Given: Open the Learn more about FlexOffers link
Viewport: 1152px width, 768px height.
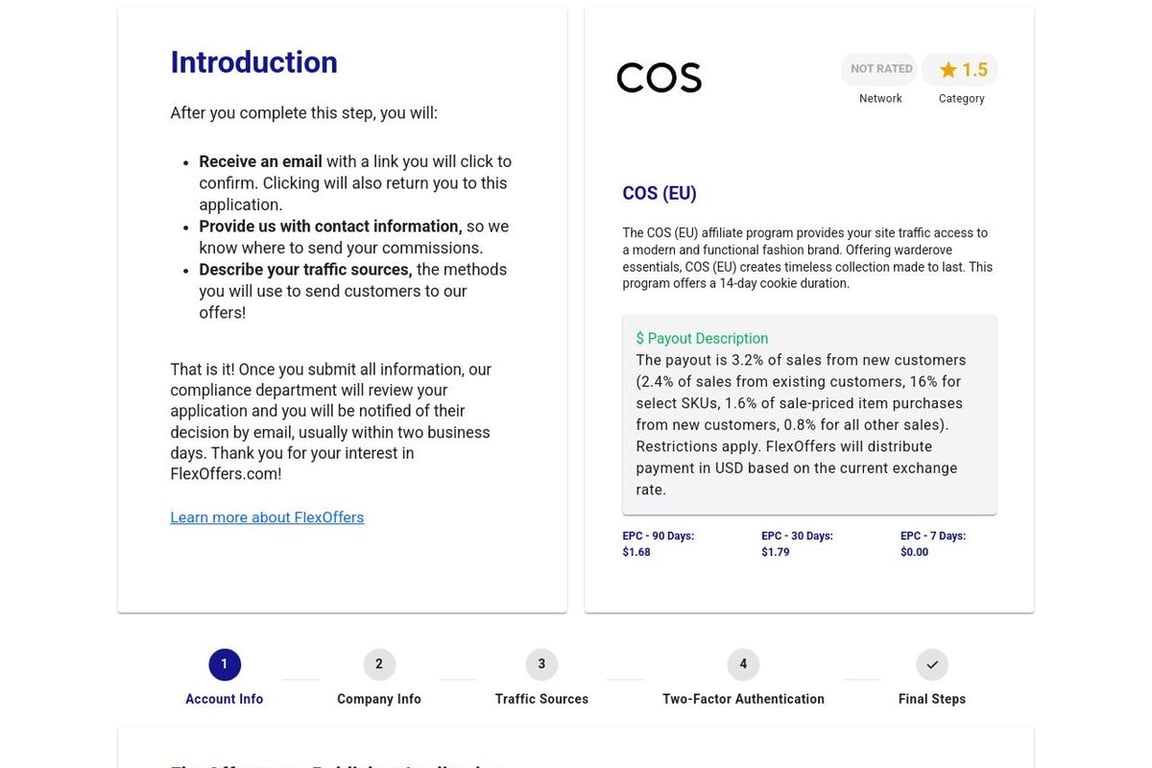Looking at the screenshot, I should tap(267, 517).
